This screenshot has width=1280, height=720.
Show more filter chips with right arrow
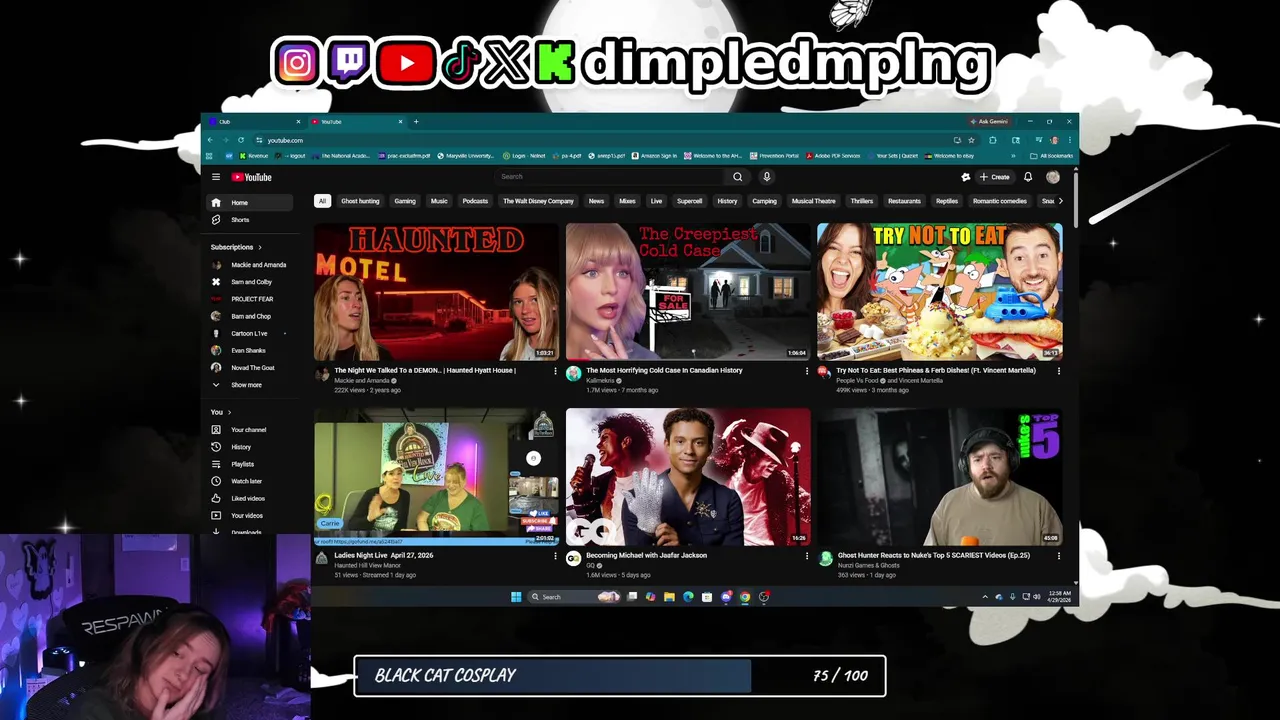coord(1061,201)
